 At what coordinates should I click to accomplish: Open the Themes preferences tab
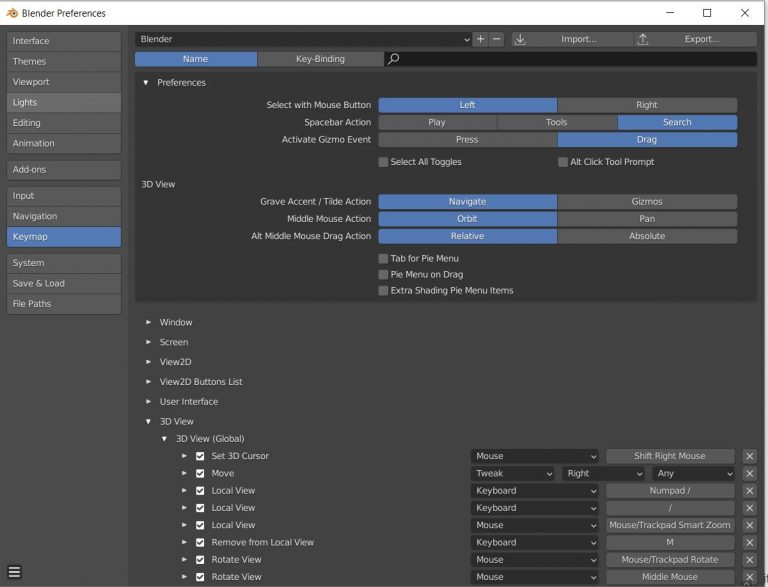point(63,61)
